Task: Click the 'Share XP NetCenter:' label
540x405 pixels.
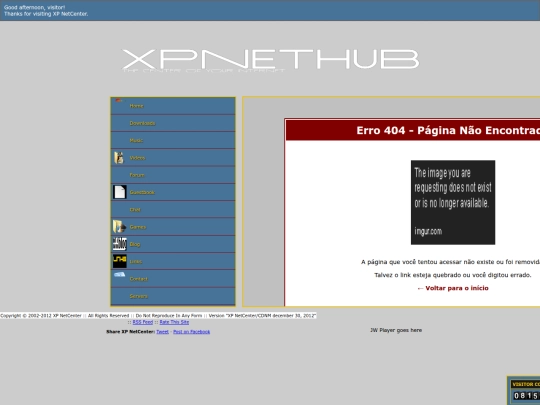Action: 131,332
